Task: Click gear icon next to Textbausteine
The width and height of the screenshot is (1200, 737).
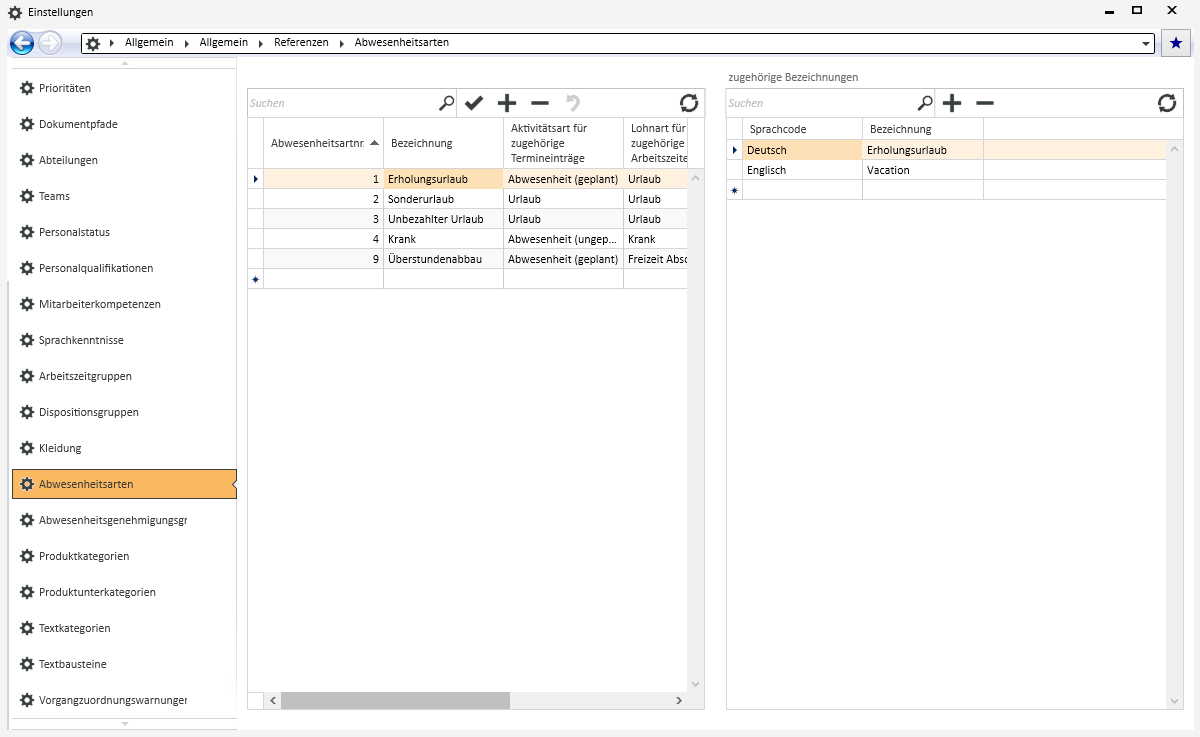Action: [x=27, y=664]
